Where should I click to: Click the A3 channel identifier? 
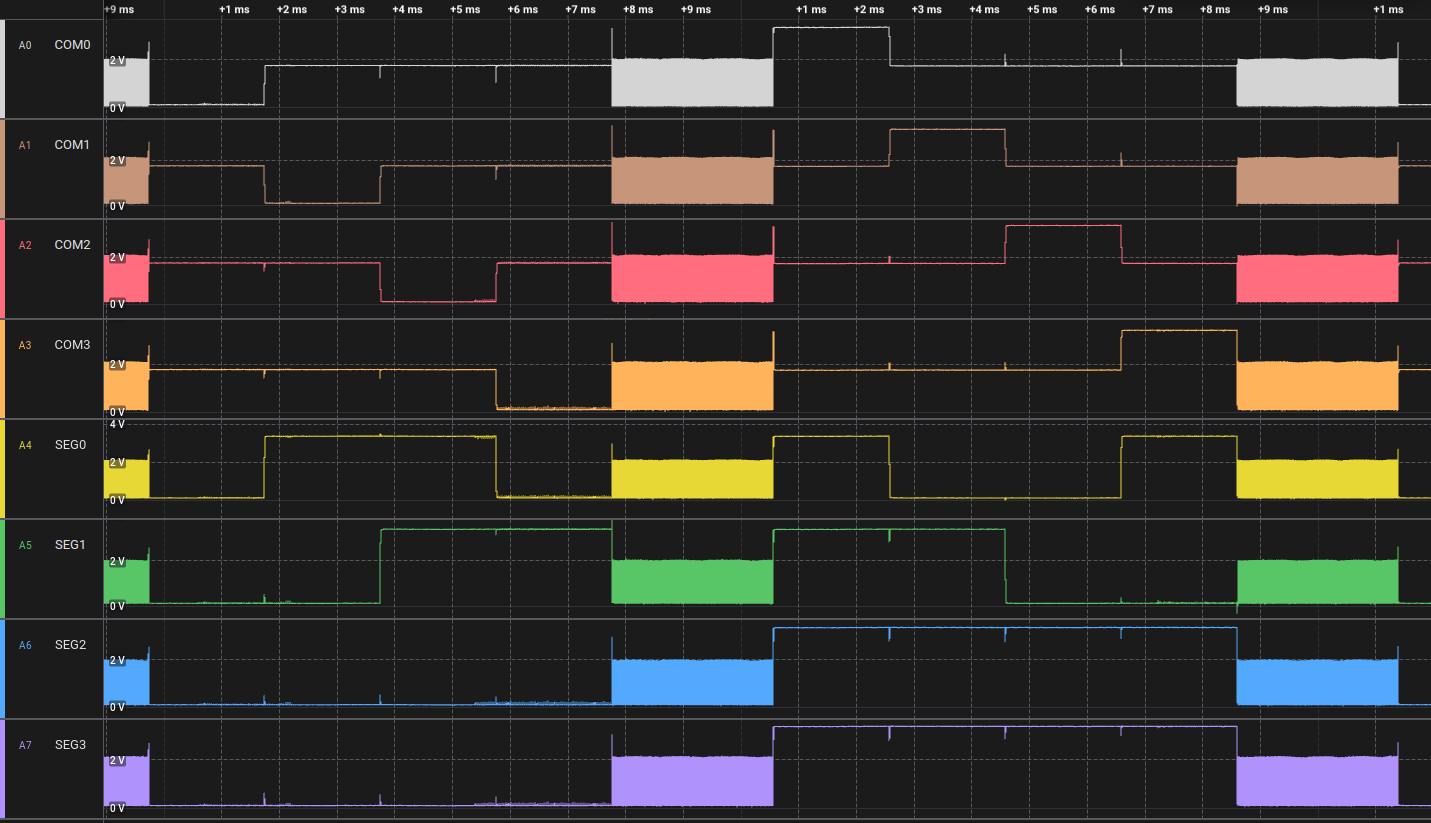25,345
